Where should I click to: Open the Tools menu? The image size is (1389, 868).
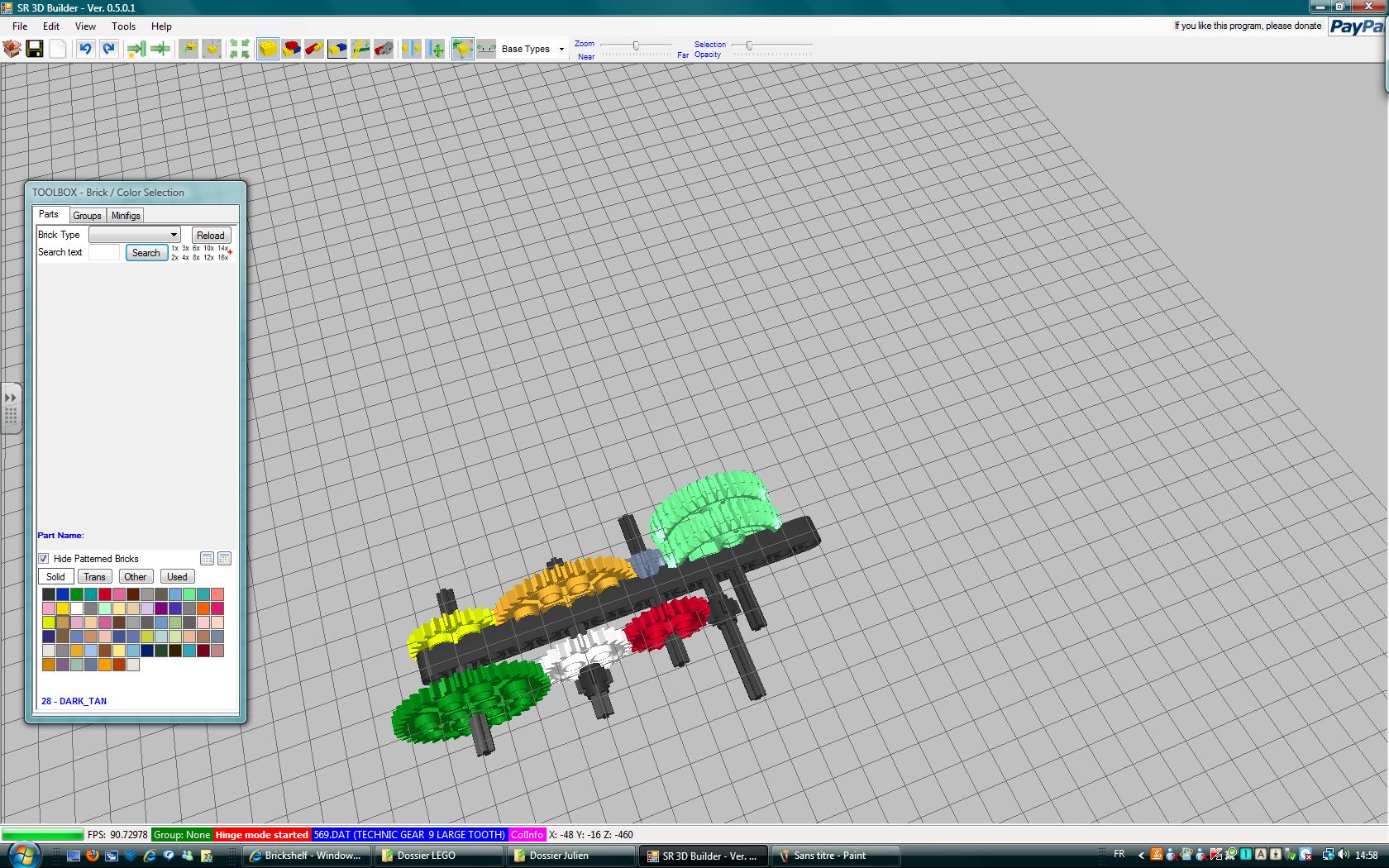click(123, 26)
